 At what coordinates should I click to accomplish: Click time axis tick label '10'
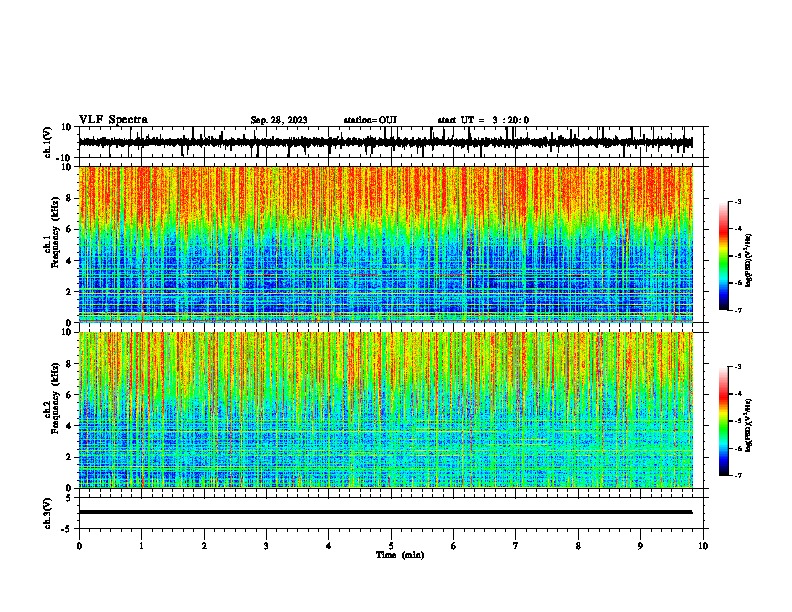[x=703, y=546]
